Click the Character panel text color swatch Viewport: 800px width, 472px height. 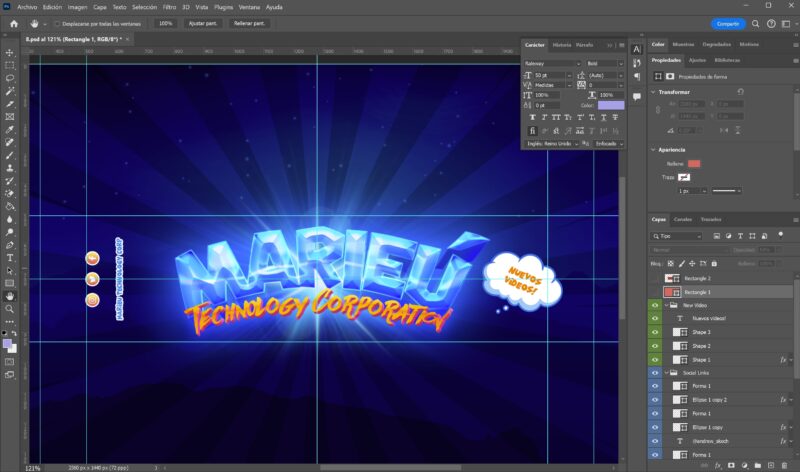click(611, 105)
